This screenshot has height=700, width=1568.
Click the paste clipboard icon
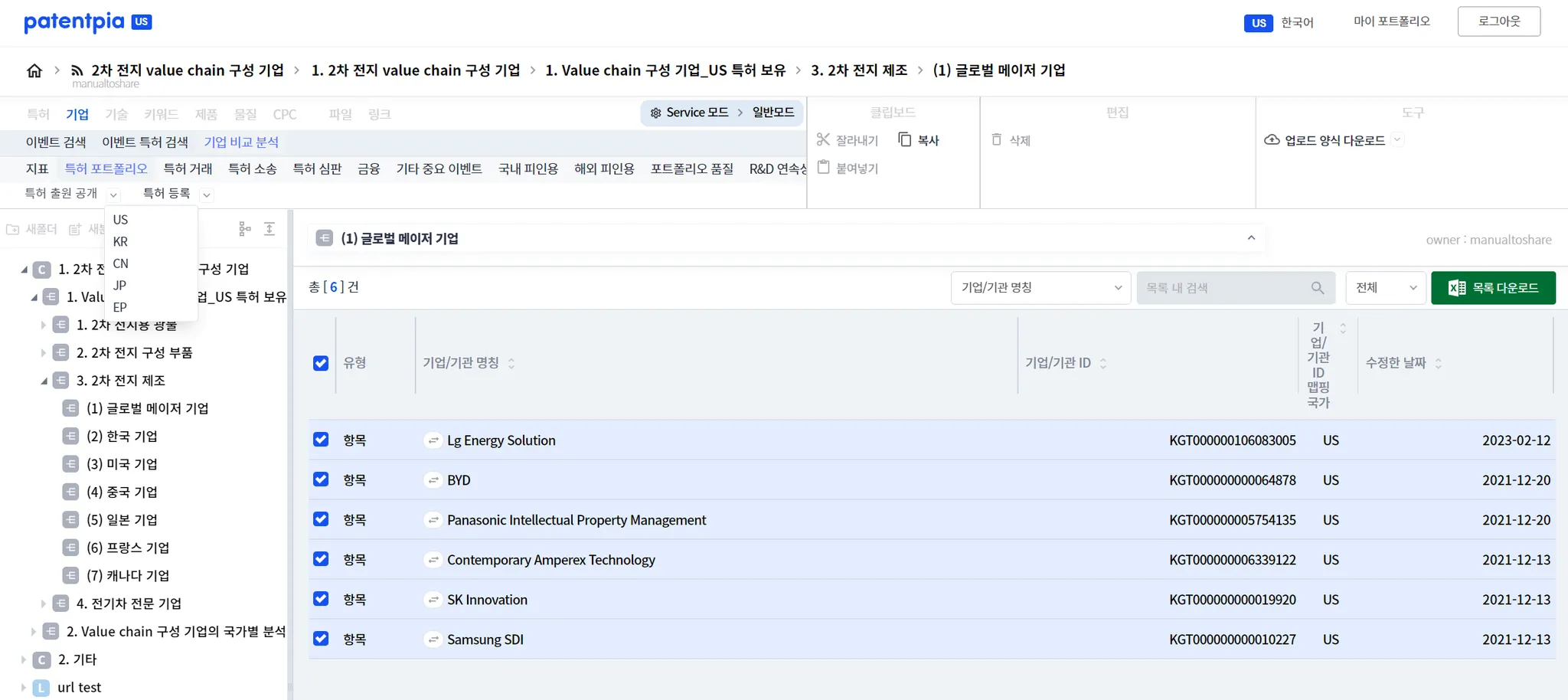824,167
